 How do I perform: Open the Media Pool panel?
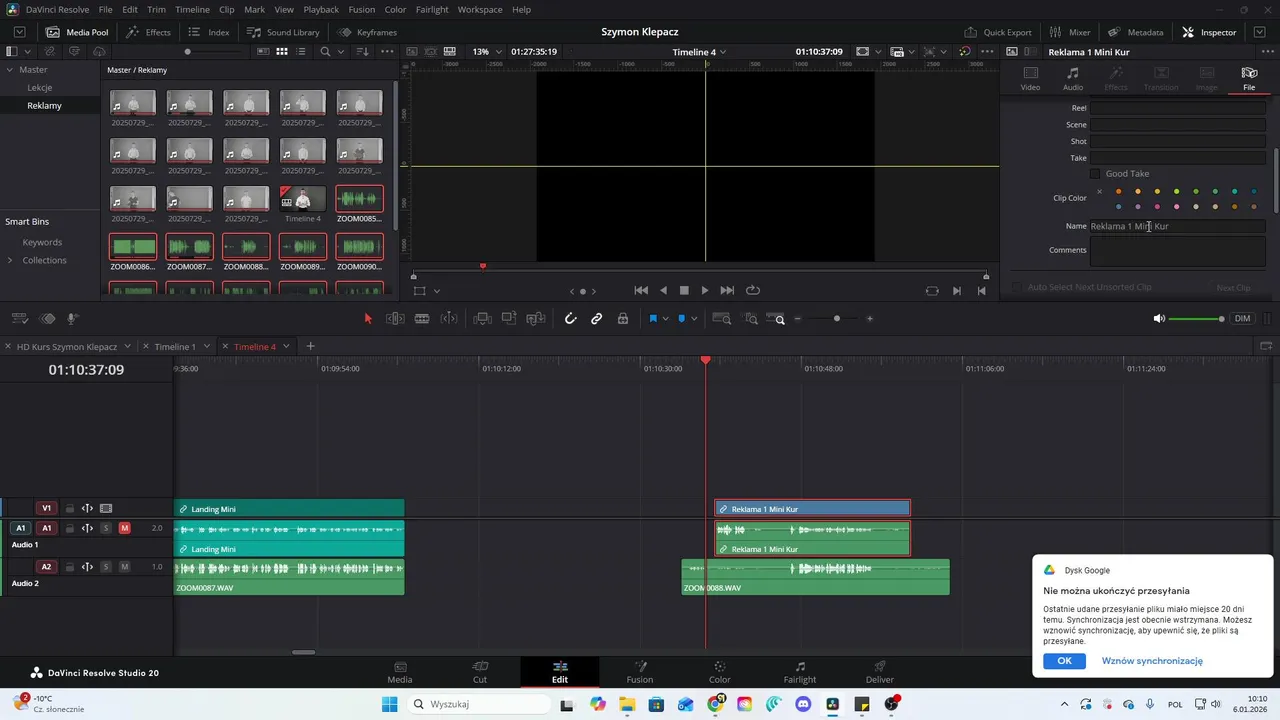[77, 32]
